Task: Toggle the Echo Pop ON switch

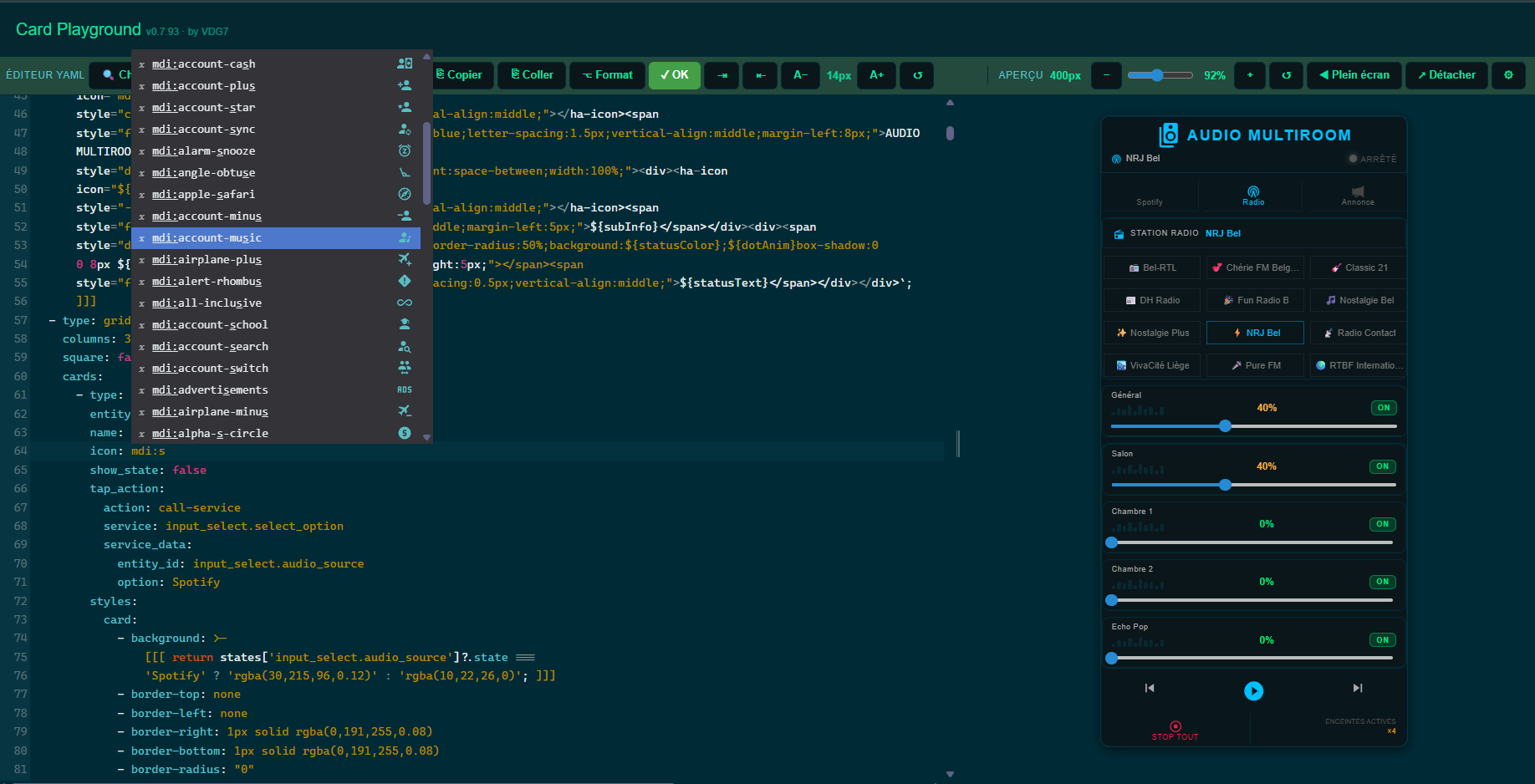Action: pos(1382,640)
